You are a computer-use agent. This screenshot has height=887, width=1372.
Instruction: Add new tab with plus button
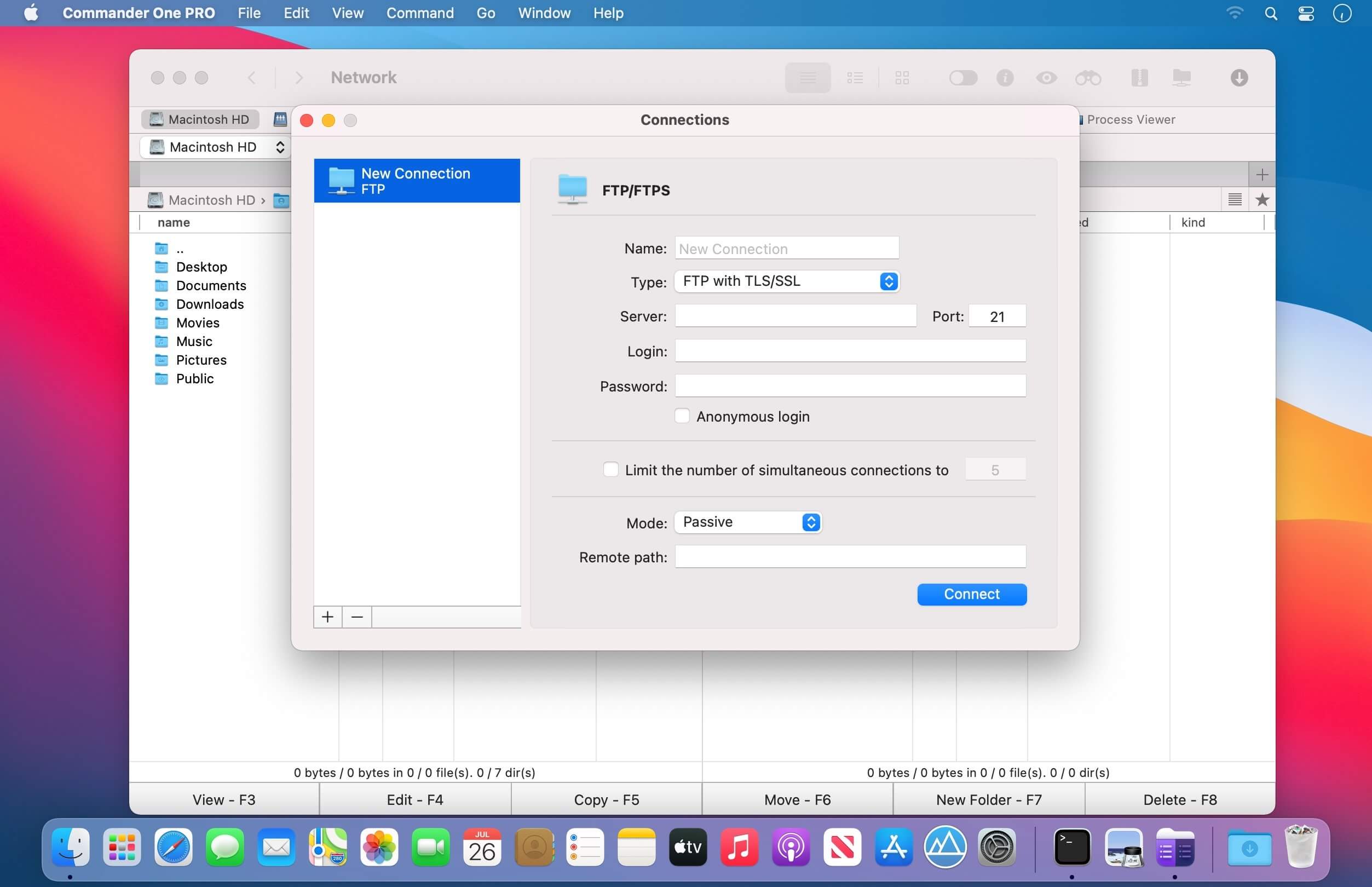point(1261,175)
